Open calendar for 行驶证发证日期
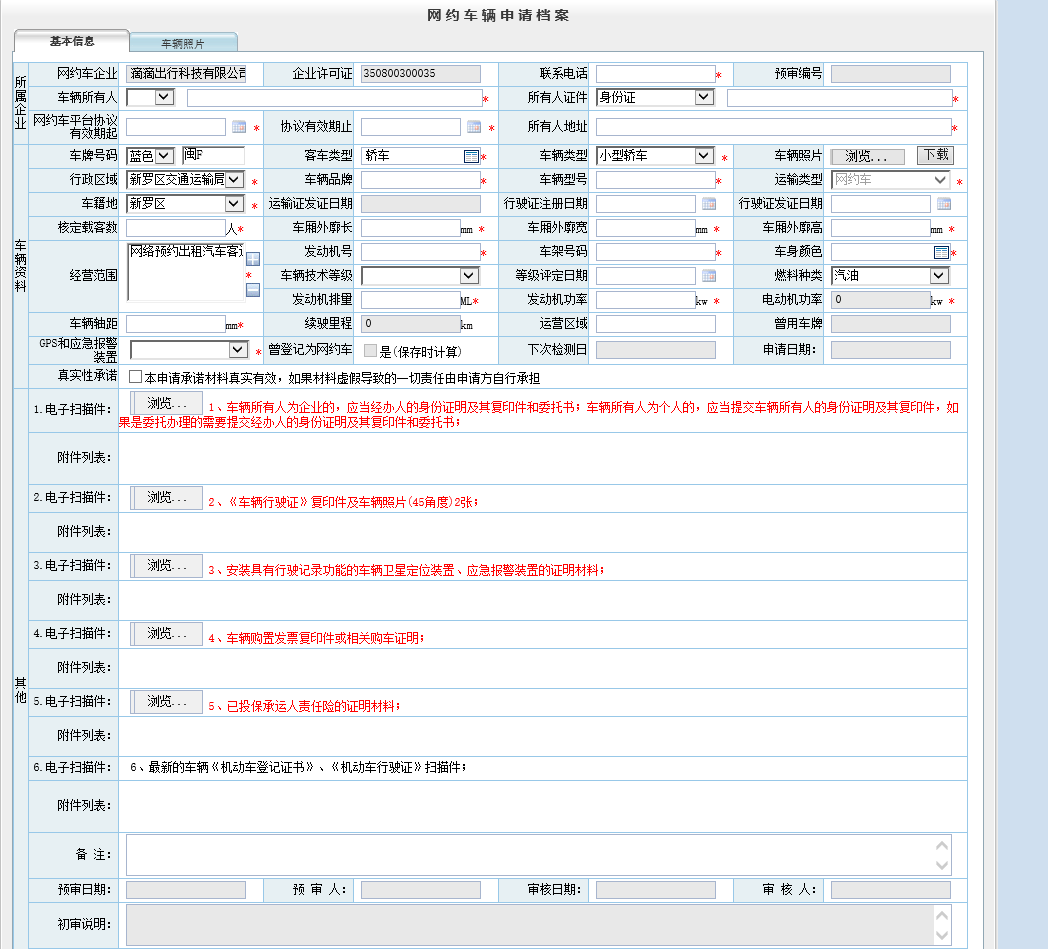1048x949 pixels. click(x=943, y=204)
